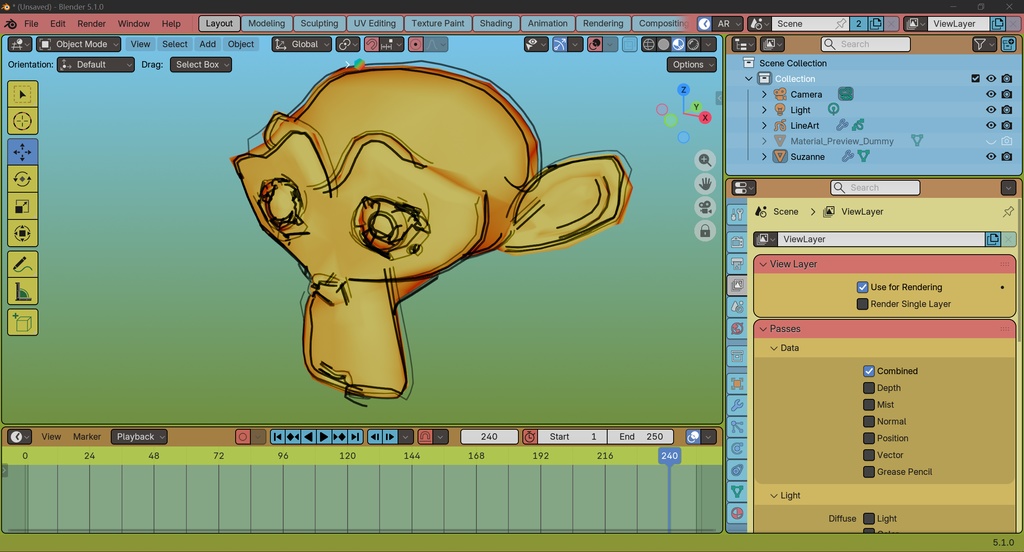Screen dimensions: 1024x552
Task: Jump to the last frame
Action: (355, 436)
